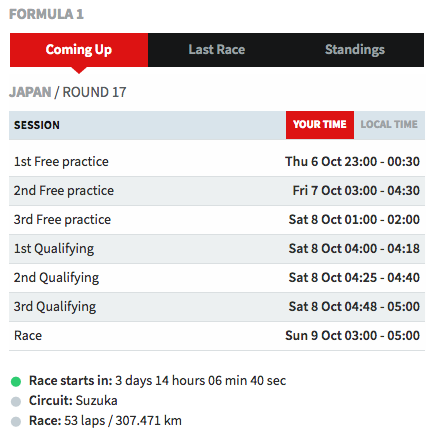Toggle schedule to Your Time
Viewport: 438px width, 448px height.
click(320, 125)
